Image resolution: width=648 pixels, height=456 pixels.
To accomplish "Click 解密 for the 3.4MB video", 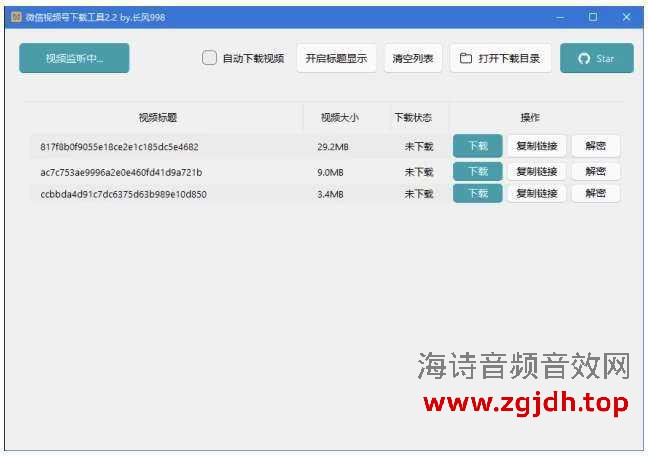I will coord(596,193).
